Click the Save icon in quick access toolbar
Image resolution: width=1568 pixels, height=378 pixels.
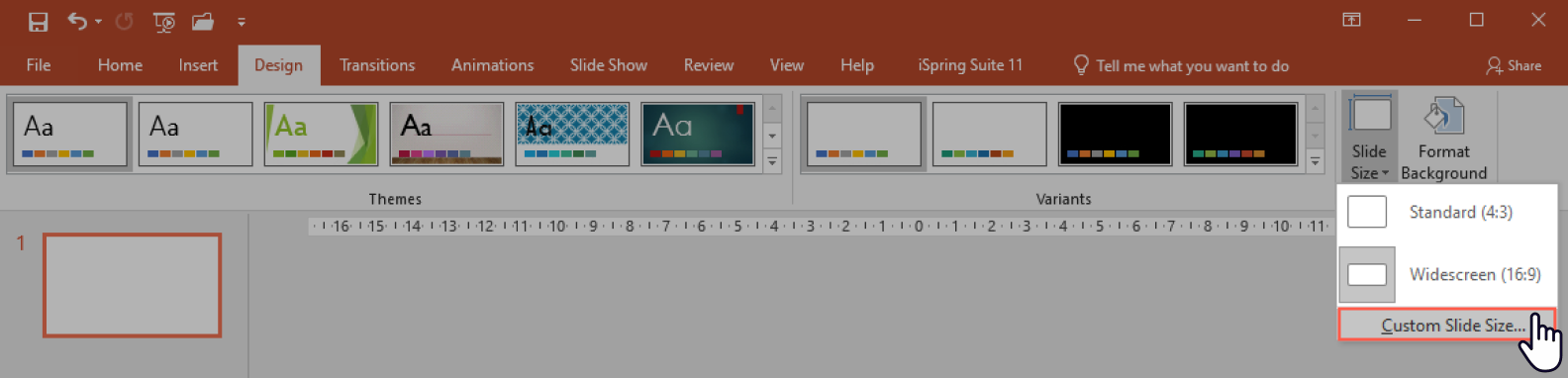point(39,21)
